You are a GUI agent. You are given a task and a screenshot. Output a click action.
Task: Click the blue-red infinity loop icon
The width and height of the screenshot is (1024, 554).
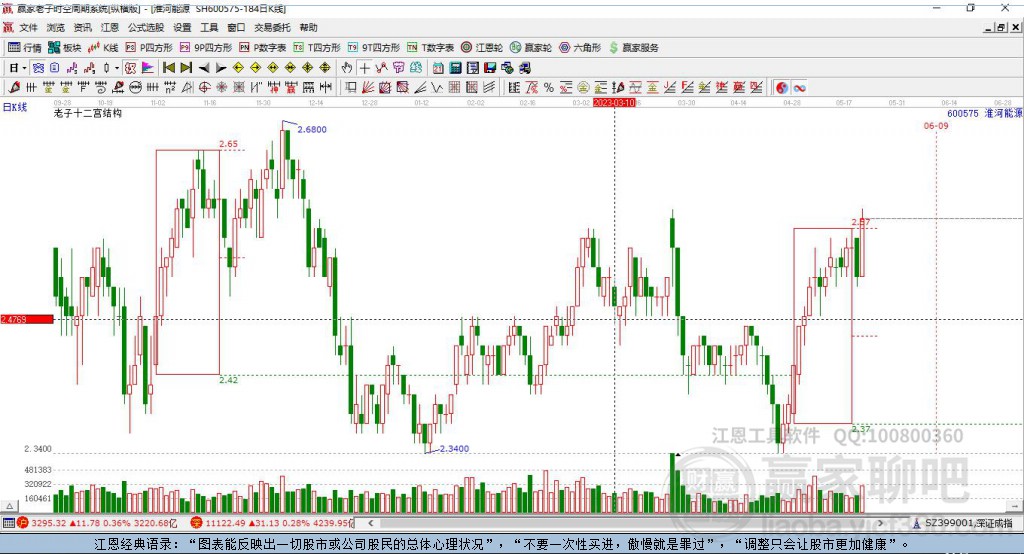point(799,88)
